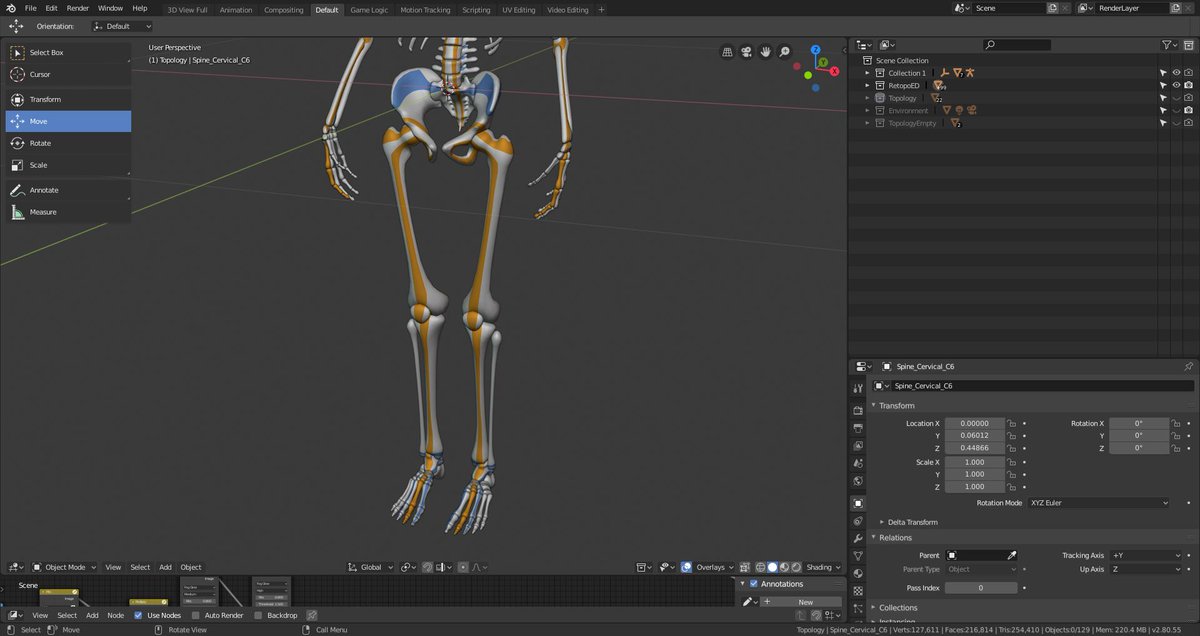
Task: Pin the properties editor context
Action: click(1188, 366)
